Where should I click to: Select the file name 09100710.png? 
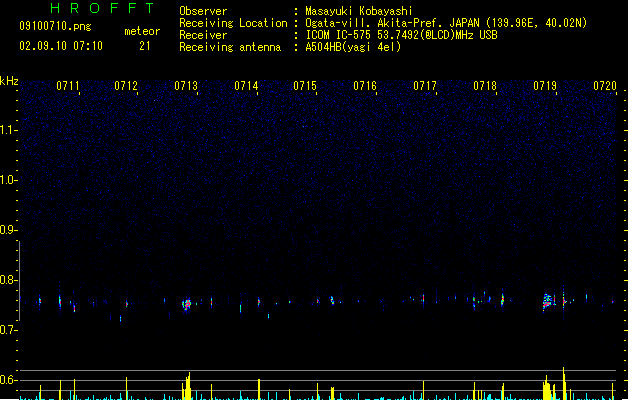[x=55, y=26]
